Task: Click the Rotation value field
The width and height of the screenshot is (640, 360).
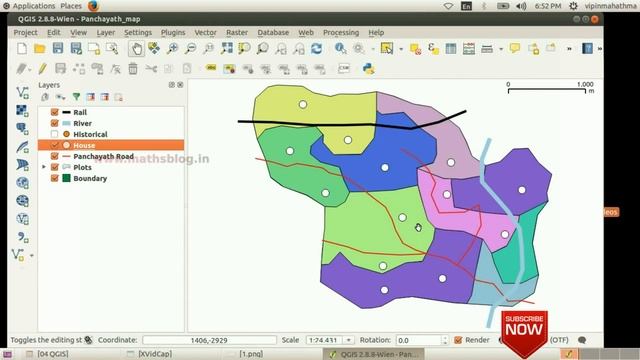Action: [419, 340]
